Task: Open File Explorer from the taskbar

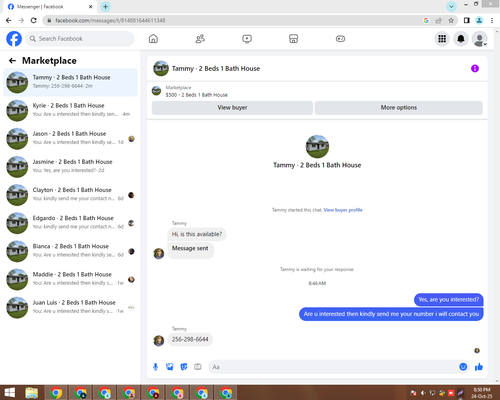Action: click(x=32, y=393)
